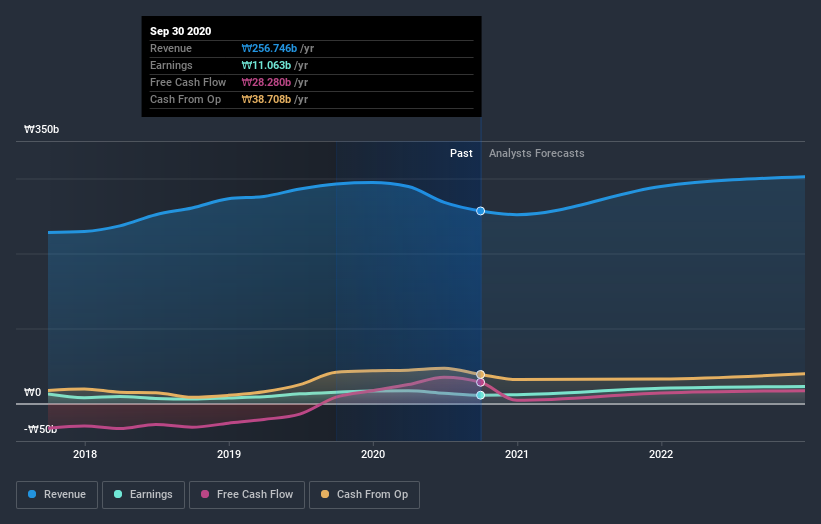Click the ₩256.746b revenue value

coord(269,48)
